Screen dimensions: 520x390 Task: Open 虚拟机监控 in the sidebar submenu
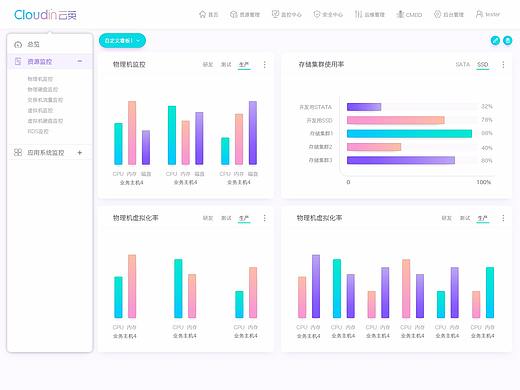(40, 110)
